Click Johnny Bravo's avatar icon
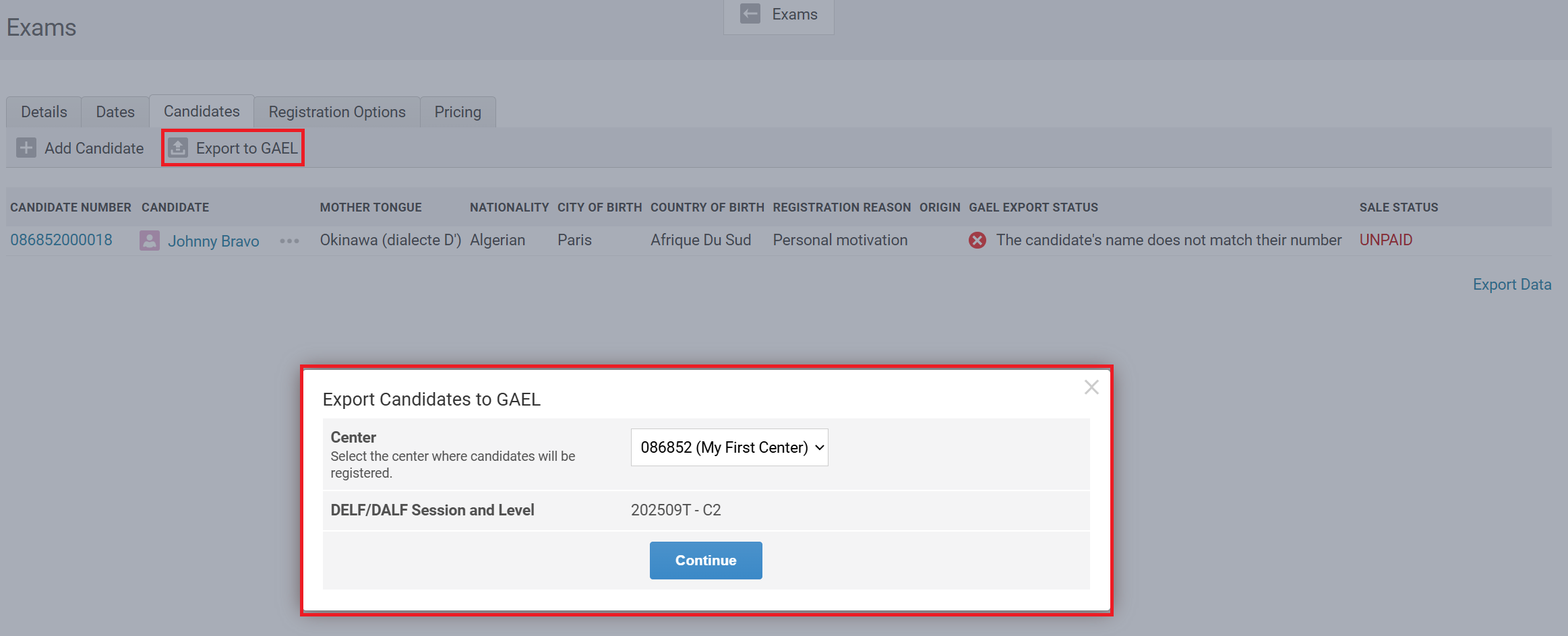Screen dimensions: 1568x636 pos(149,241)
